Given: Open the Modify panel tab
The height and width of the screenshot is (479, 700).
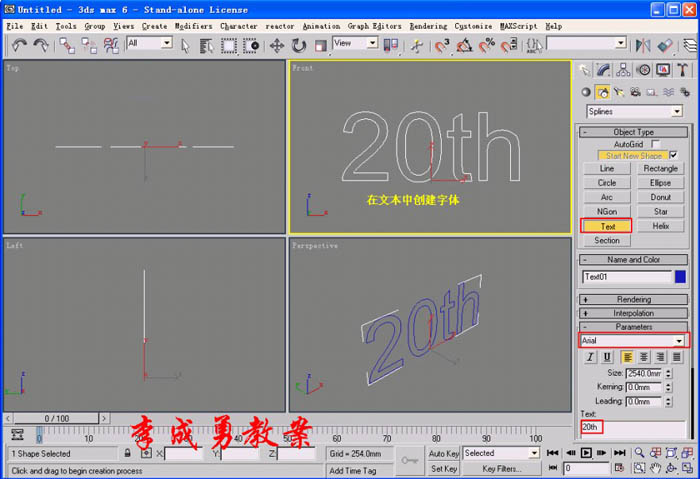Looking at the screenshot, I should tap(603, 70).
